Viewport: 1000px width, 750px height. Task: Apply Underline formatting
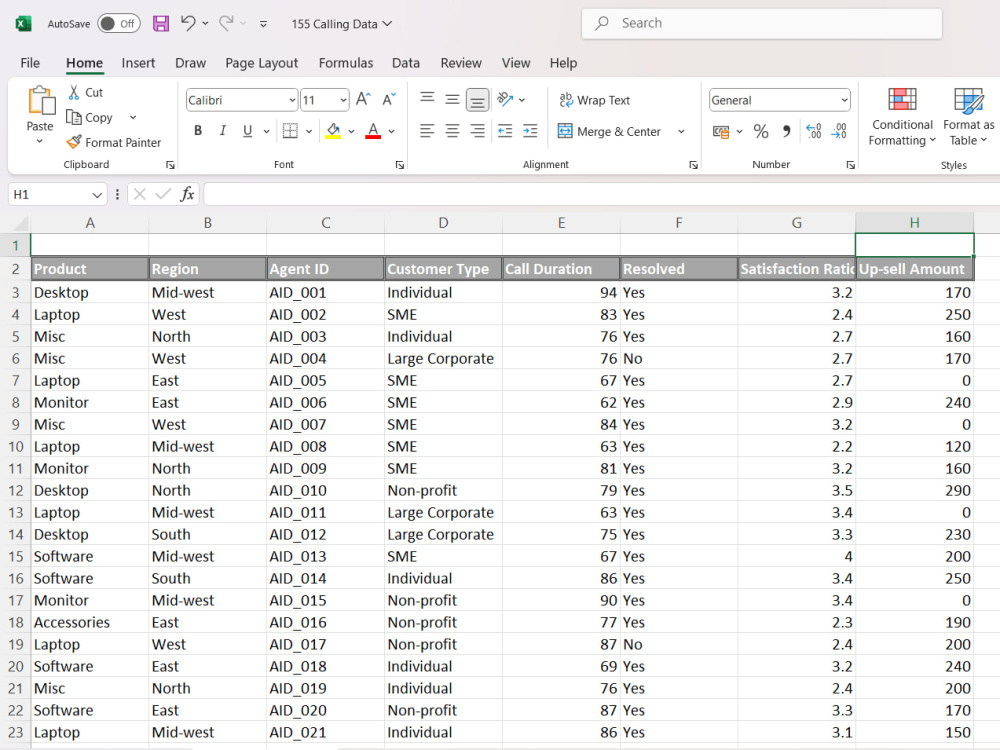[247, 131]
